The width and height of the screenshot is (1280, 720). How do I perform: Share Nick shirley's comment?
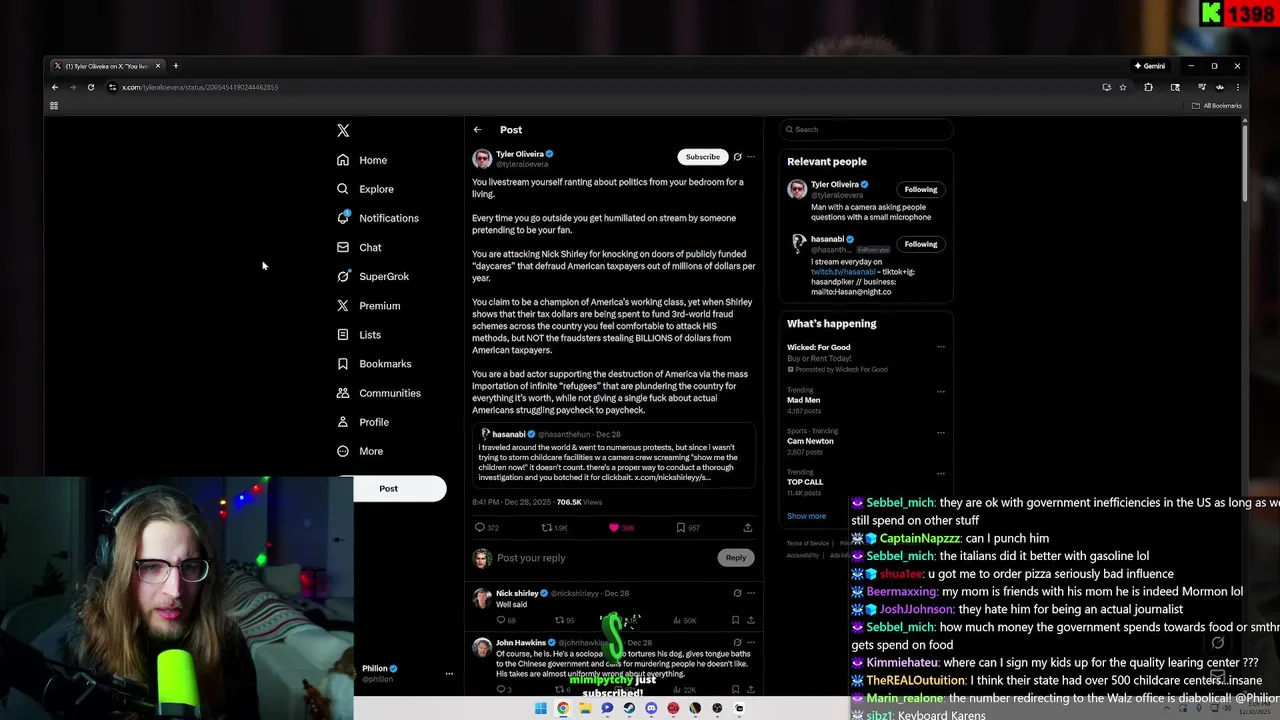pyautogui.click(x=750, y=620)
